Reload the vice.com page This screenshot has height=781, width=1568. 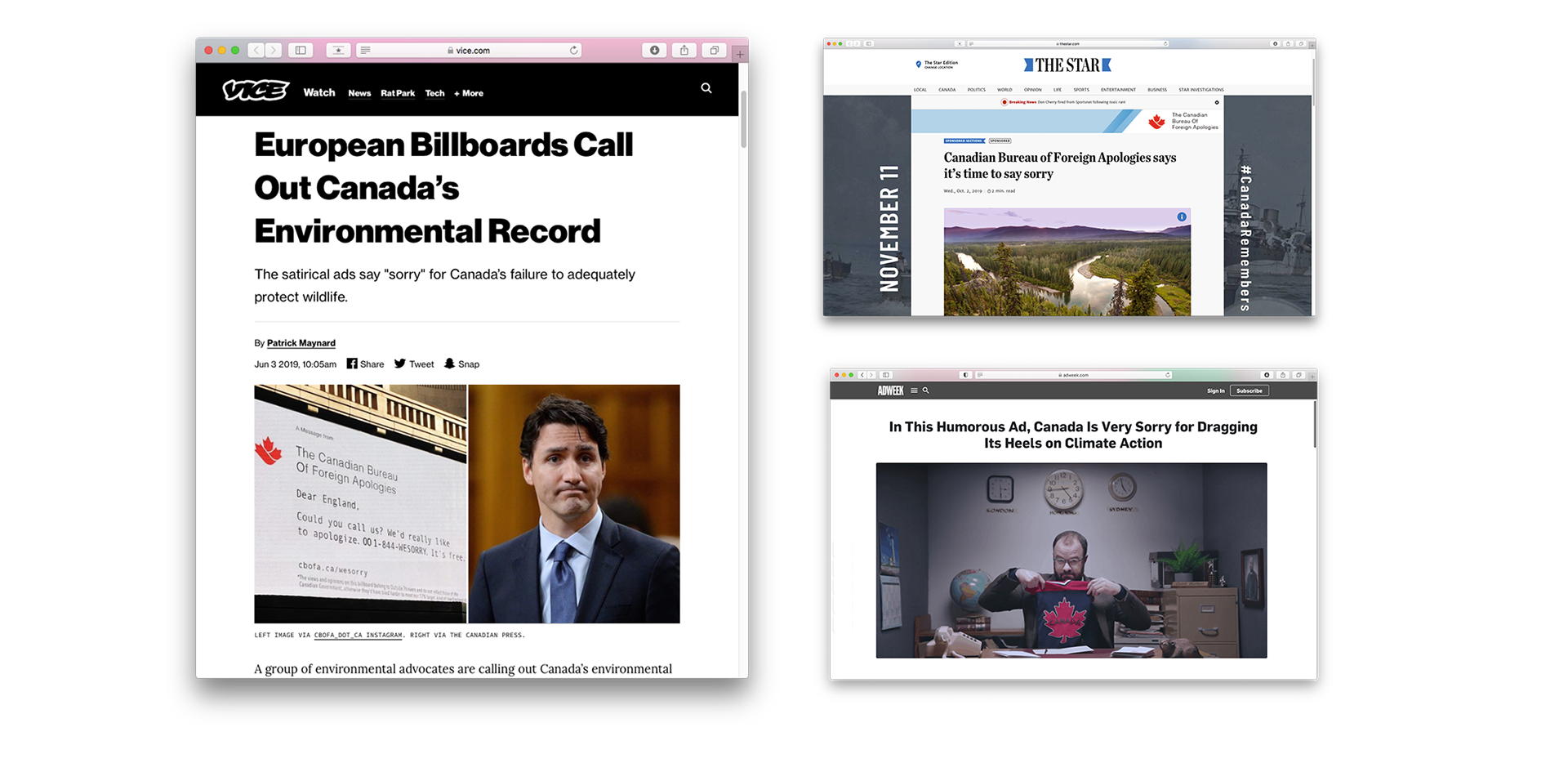[574, 50]
